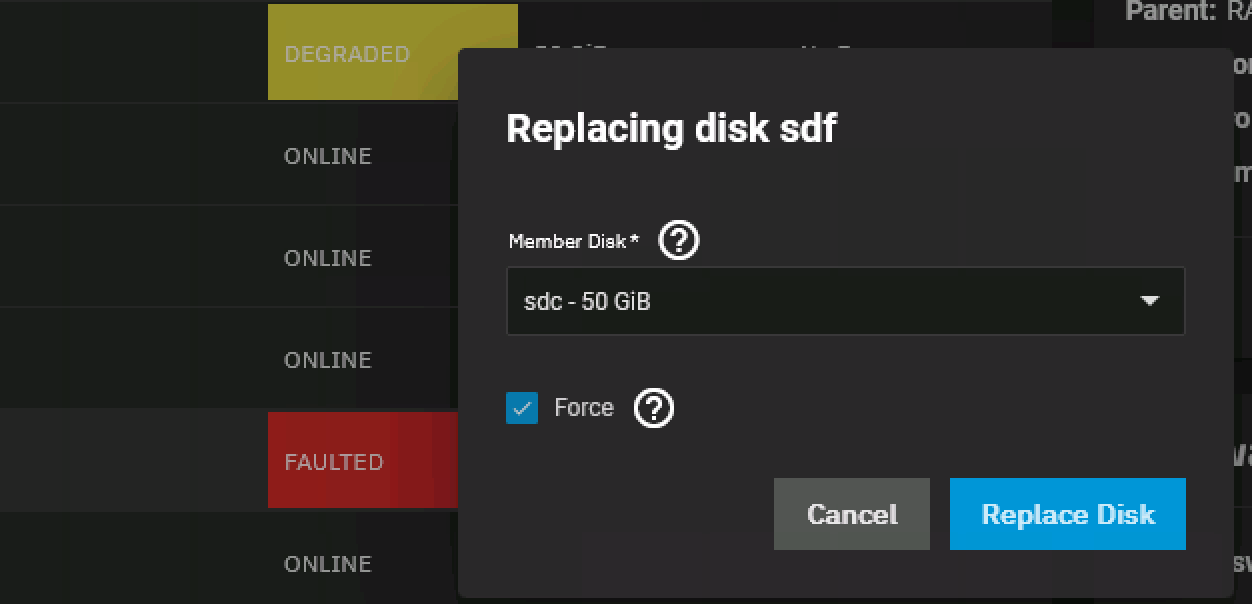Click the Force label text
The width and height of the screenshot is (1252, 604).
tap(584, 408)
